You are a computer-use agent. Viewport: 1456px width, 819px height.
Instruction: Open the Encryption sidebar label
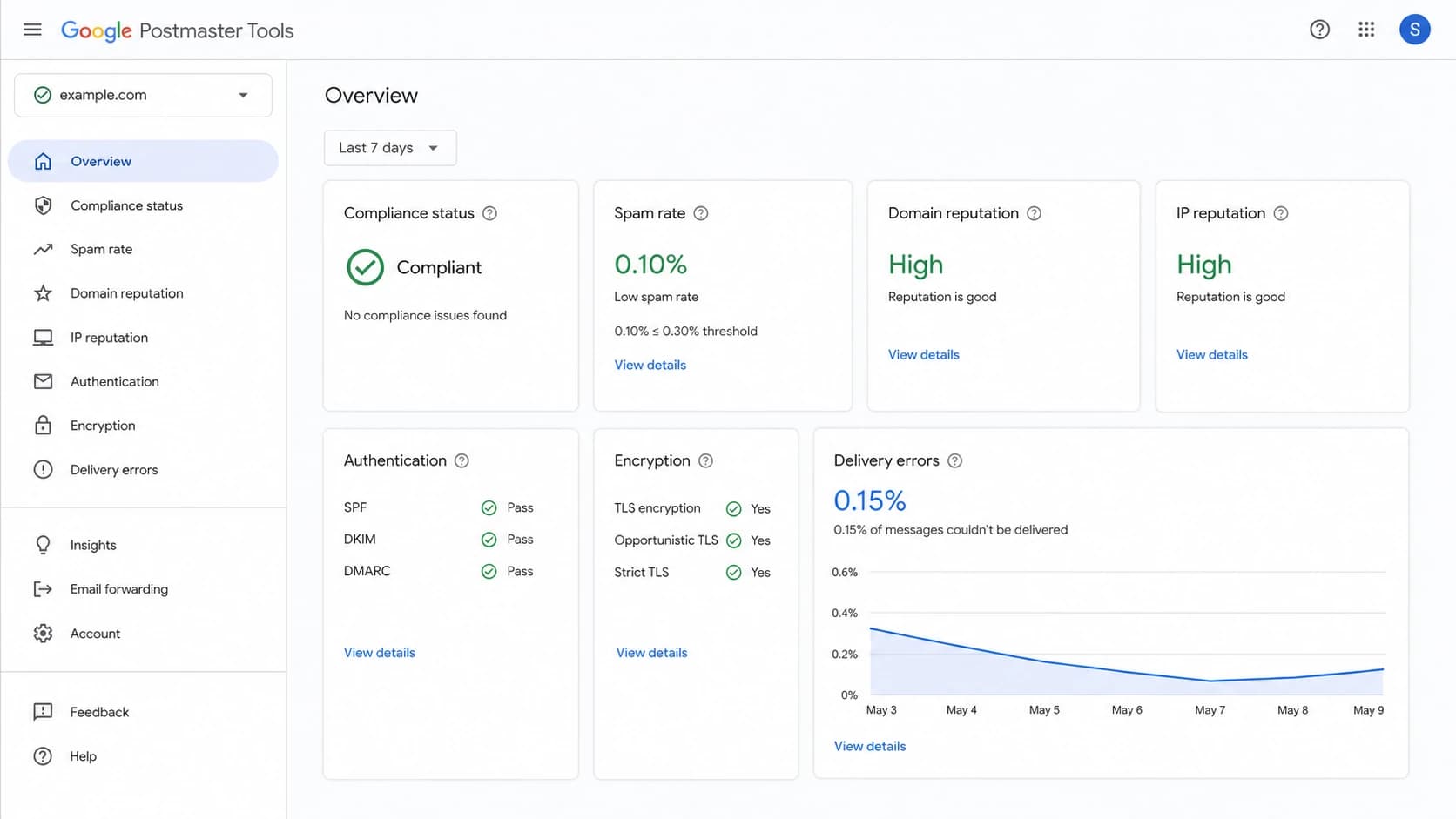[103, 426]
